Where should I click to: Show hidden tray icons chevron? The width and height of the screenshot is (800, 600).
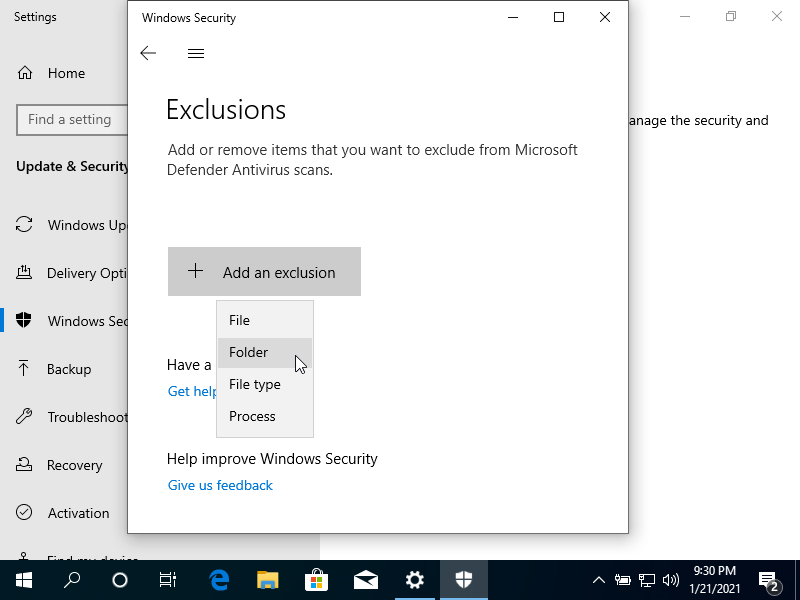coord(598,580)
